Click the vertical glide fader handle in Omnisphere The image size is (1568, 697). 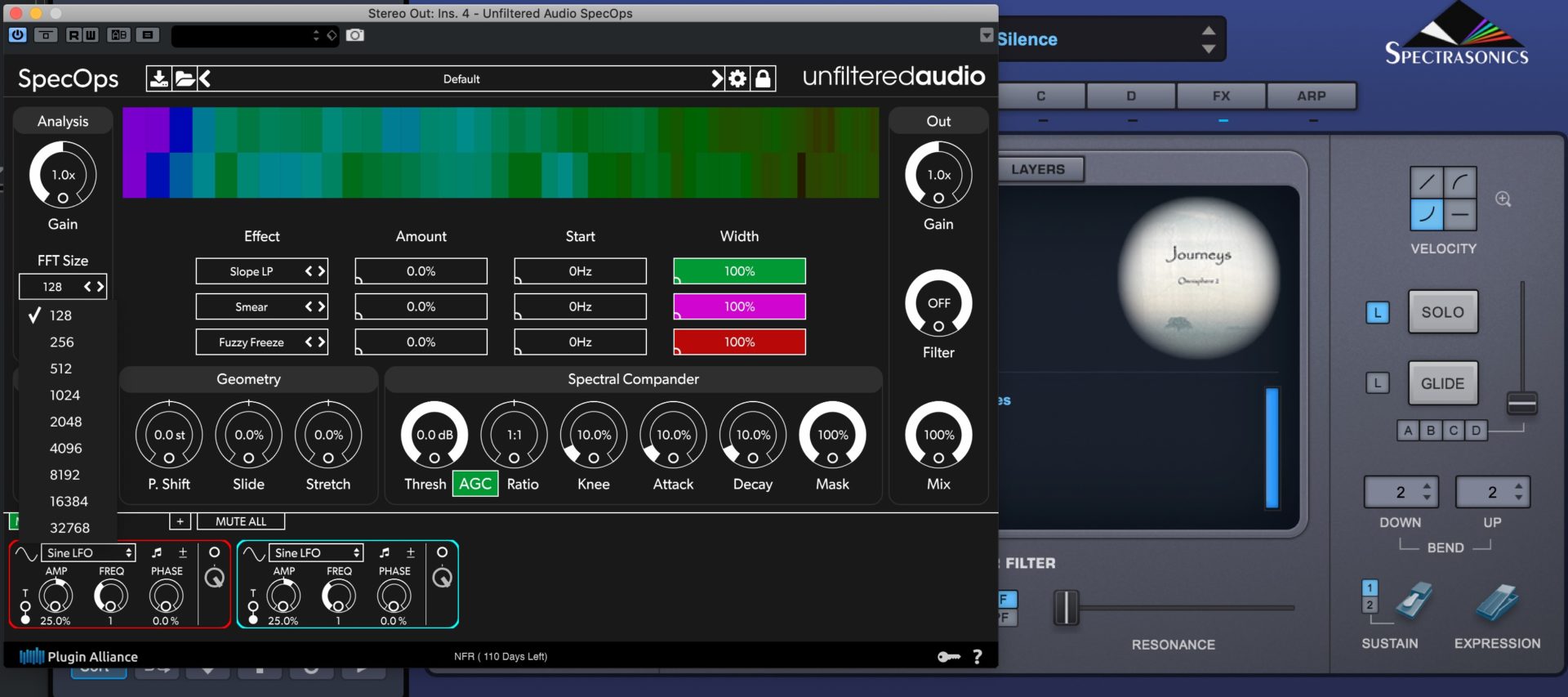1522,403
